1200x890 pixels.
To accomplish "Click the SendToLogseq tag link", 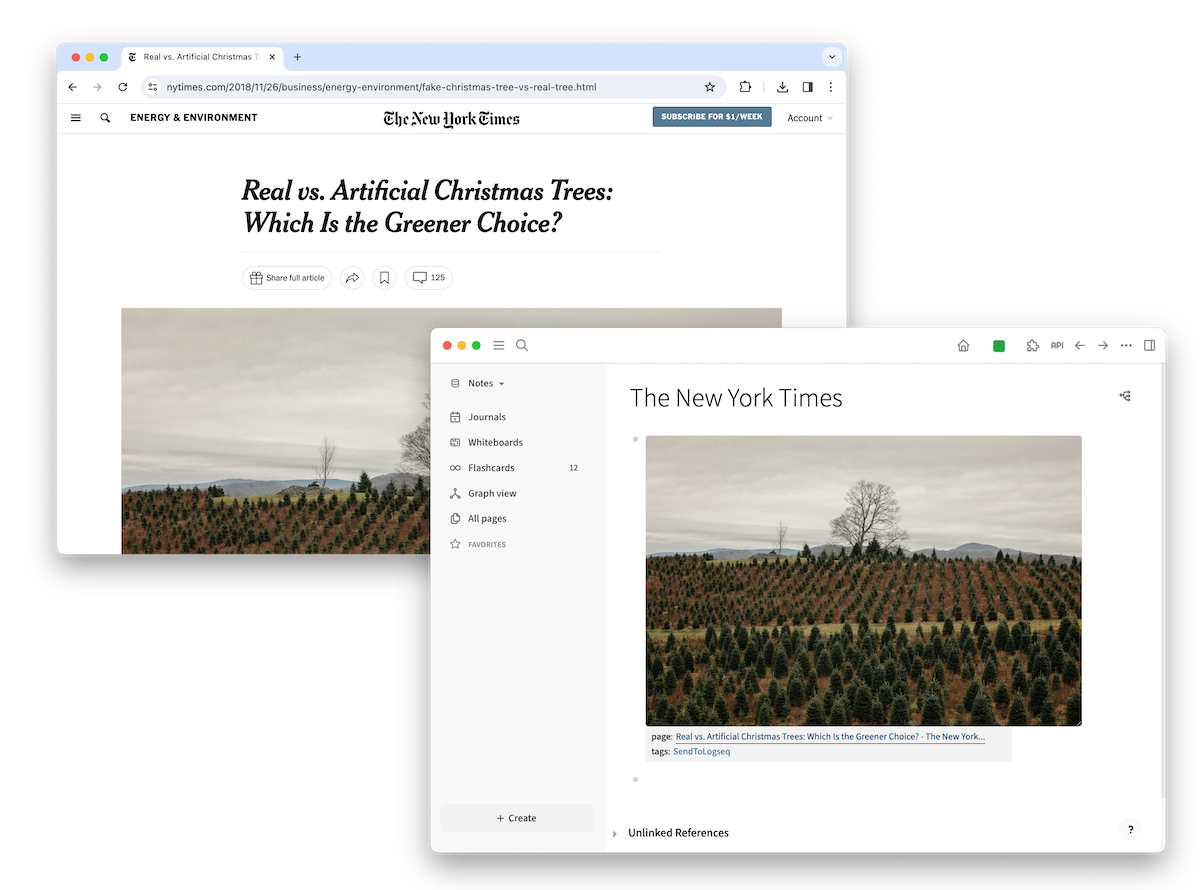I will point(702,752).
